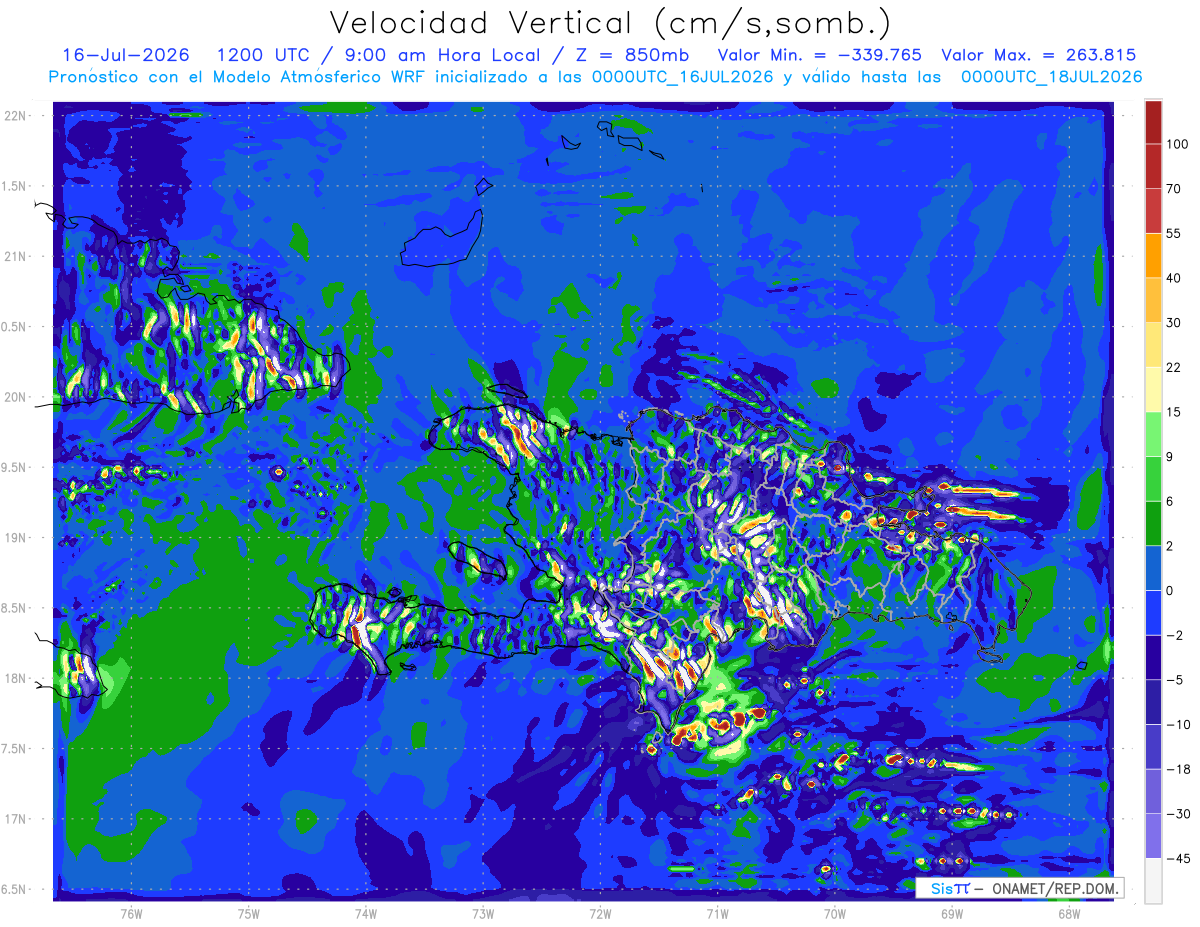The height and width of the screenshot is (927, 1200).
Task: Click the "-18" color bar label
Action: point(1177,769)
